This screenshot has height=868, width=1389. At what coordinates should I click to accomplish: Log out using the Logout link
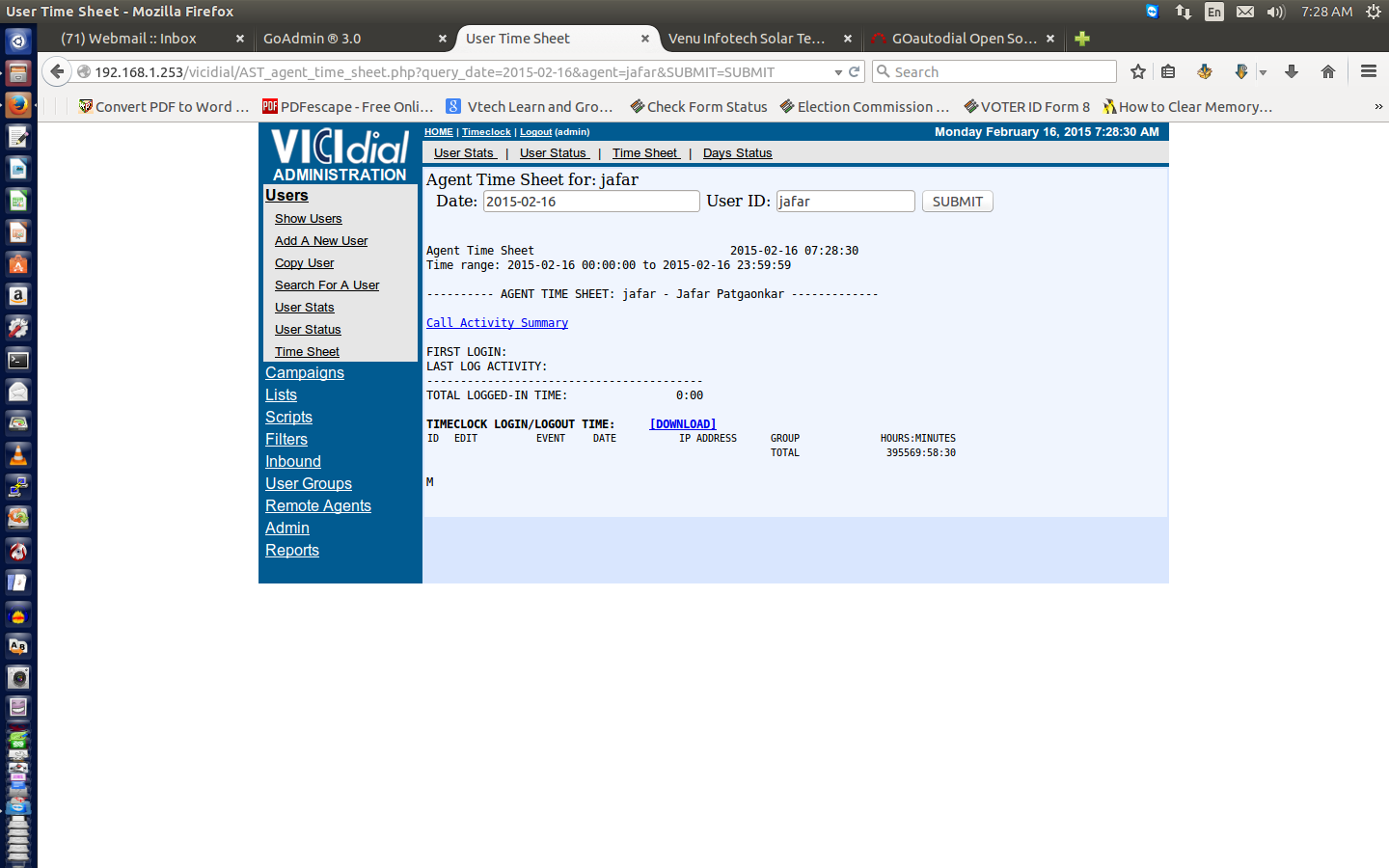[536, 132]
